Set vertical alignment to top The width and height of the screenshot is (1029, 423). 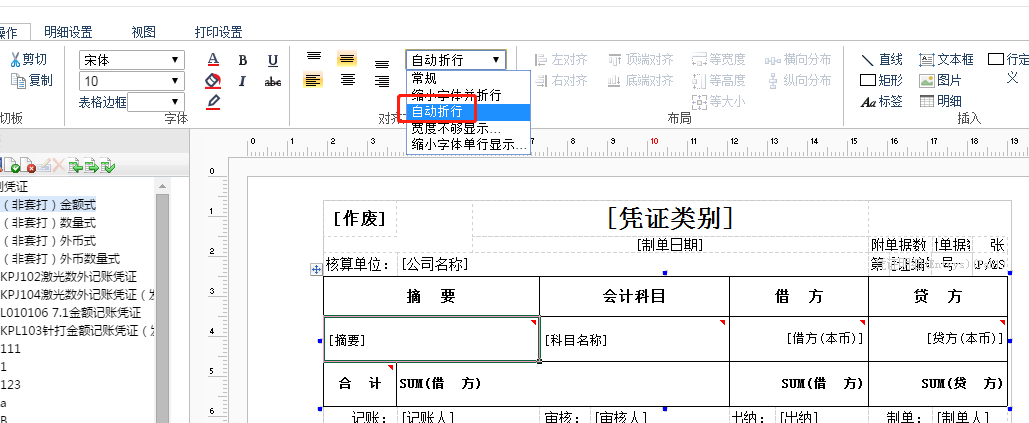pos(314,56)
